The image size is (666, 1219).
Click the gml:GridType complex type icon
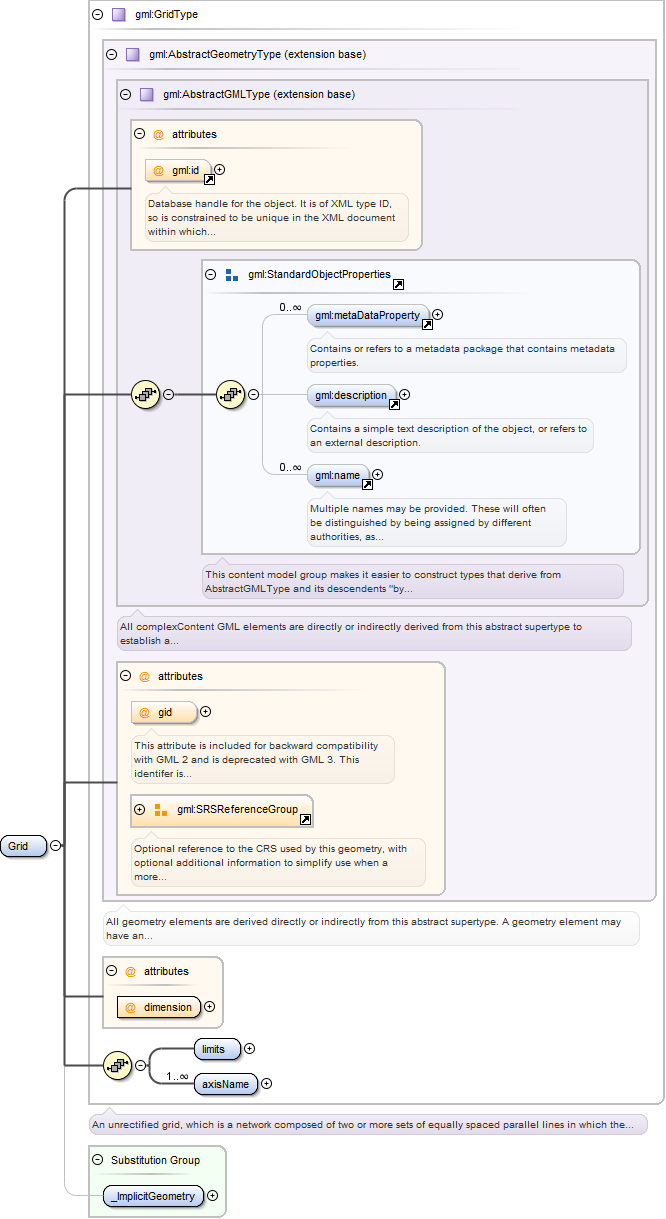tap(119, 15)
